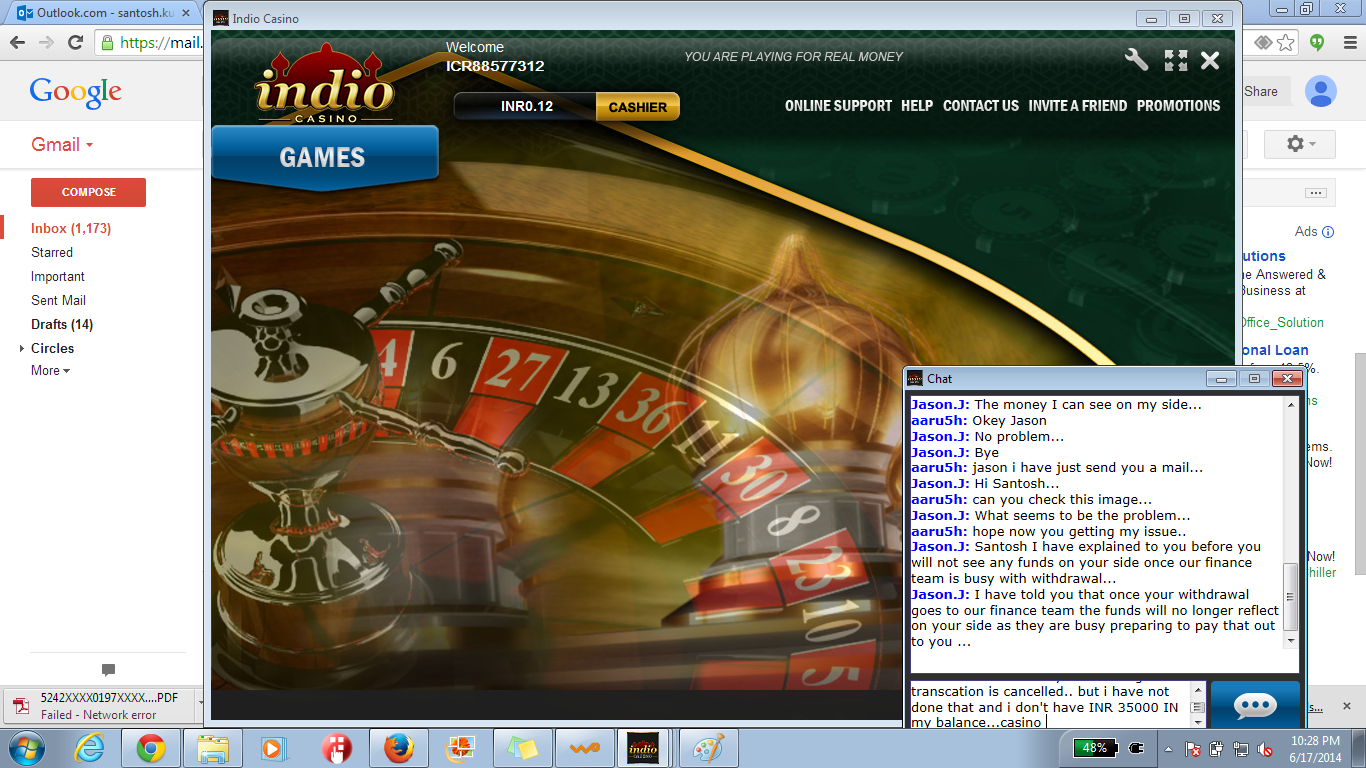Open Starred mail folder
This screenshot has height=768, width=1366.
coord(52,253)
